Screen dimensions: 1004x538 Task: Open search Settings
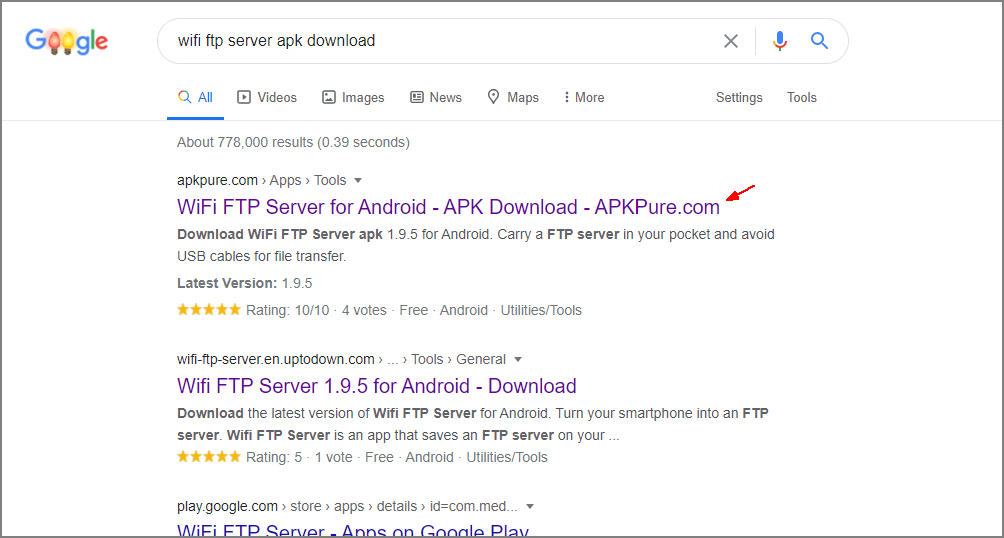pos(739,97)
